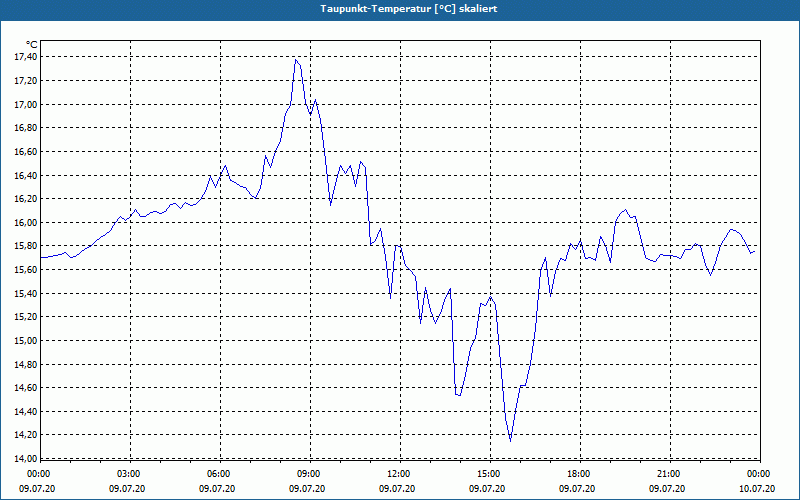This screenshot has width=800, height=500.
Task: Click the curve's lowest point after 15:00
Action: [x=510, y=441]
